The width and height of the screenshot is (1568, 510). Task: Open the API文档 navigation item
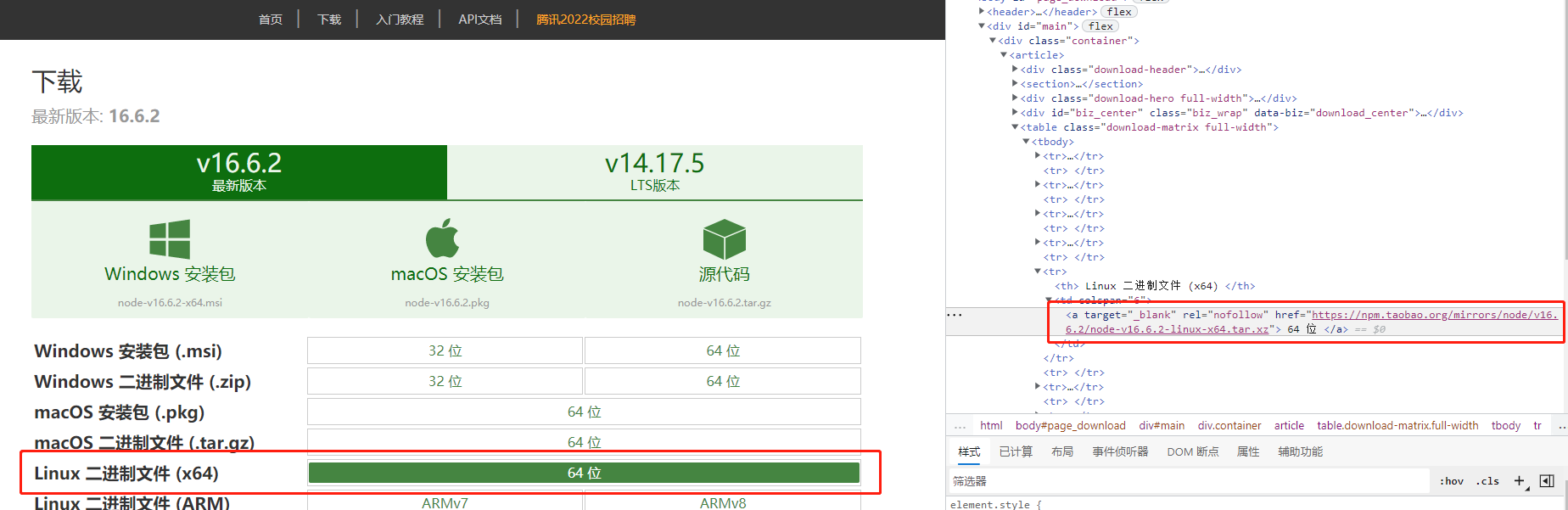[480, 20]
